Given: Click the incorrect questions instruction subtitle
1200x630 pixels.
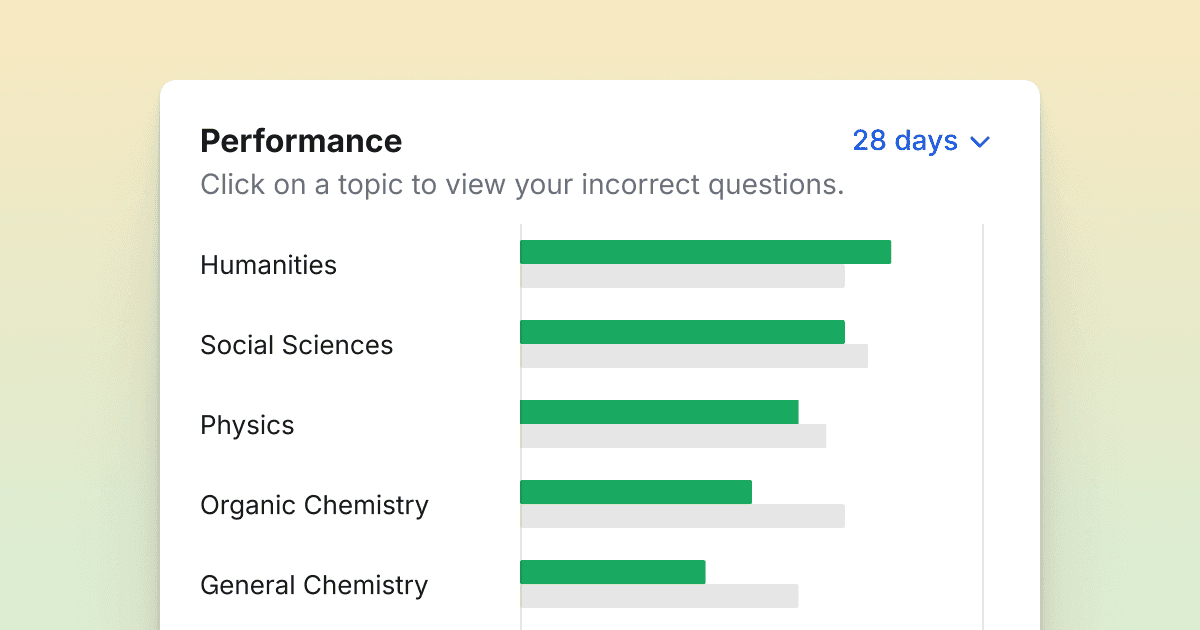Looking at the screenshot, I should tap(522, 185).
